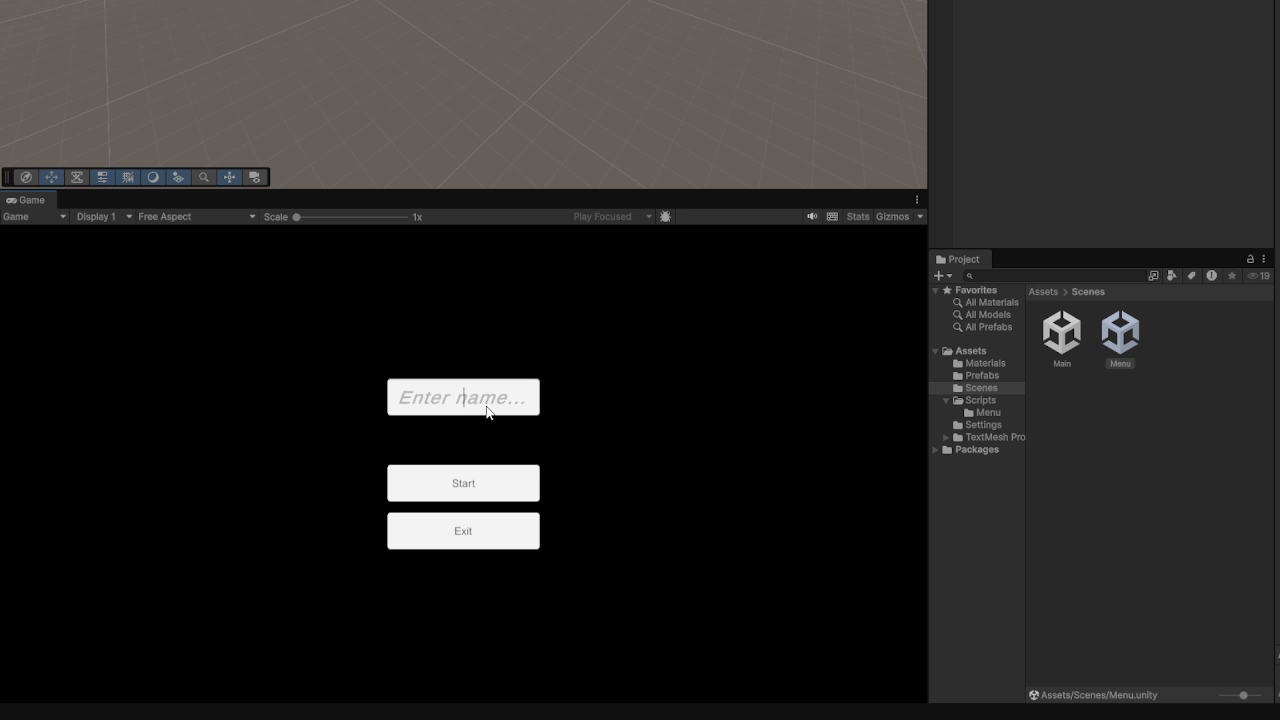The width and height of the screenshot is (1280, 720).
Task: Click the Scale slider handle in Game view
Action: tap(296, 217)
